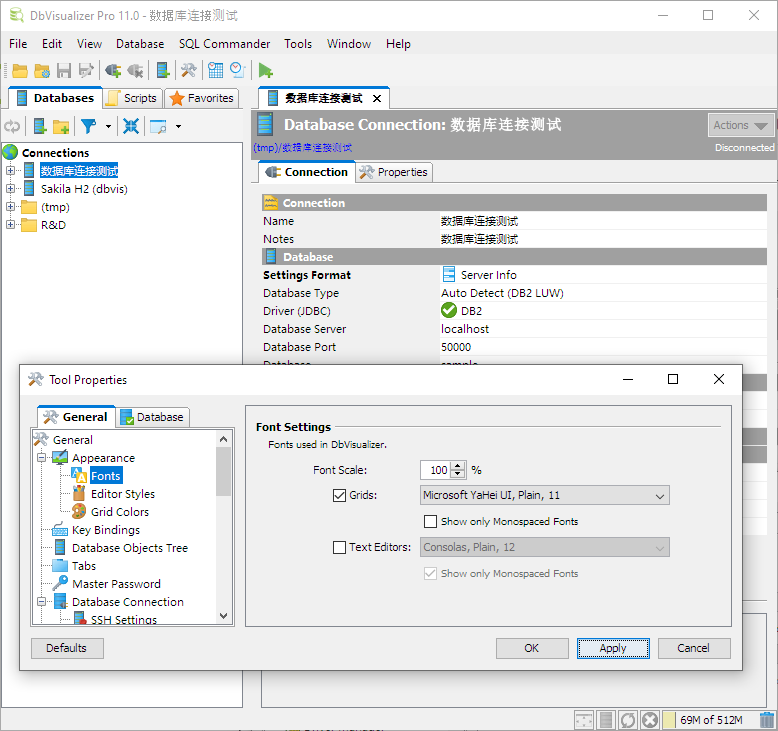Click the garbage collection trash icon
The height and width of the screenshot is (731, 778).
(x=766, y=719)
